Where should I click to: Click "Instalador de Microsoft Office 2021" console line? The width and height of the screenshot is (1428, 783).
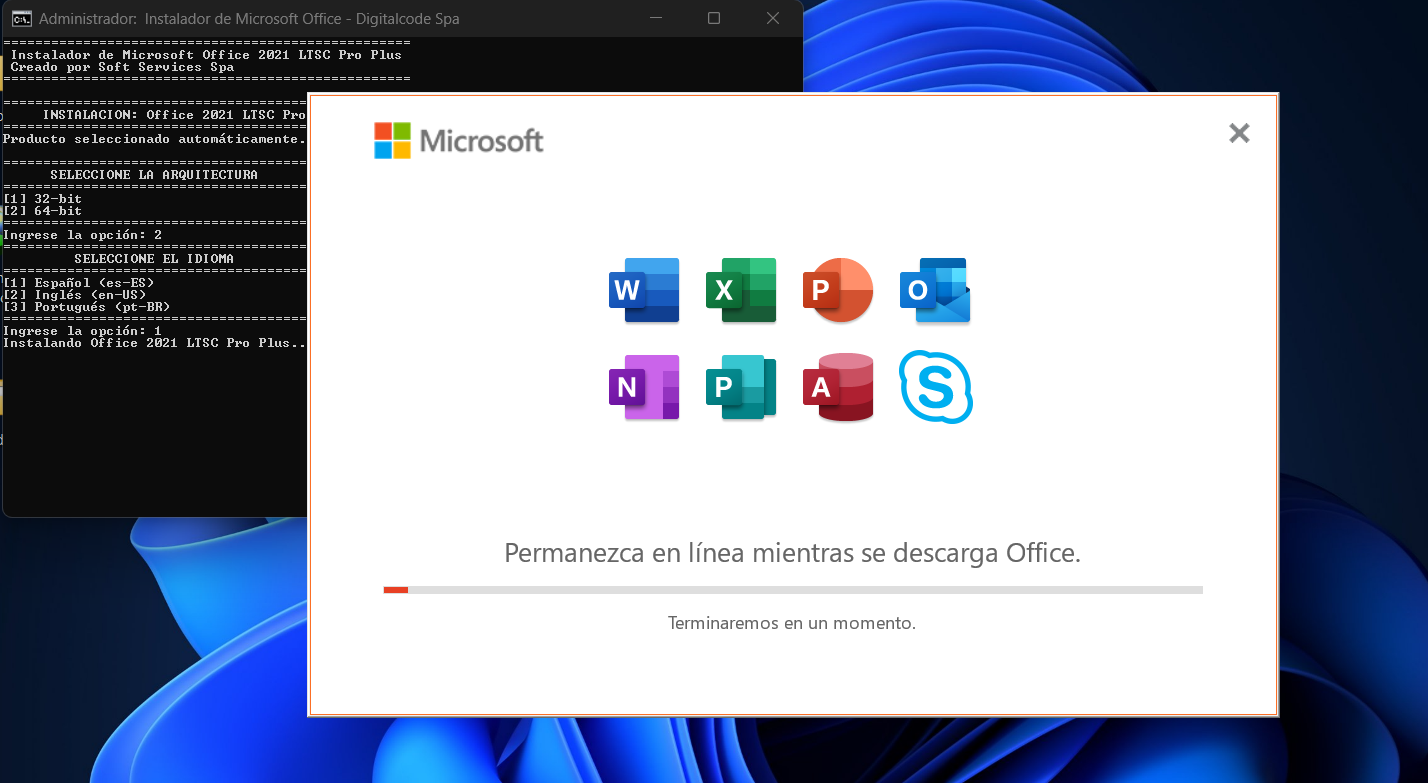coord(206,55)
